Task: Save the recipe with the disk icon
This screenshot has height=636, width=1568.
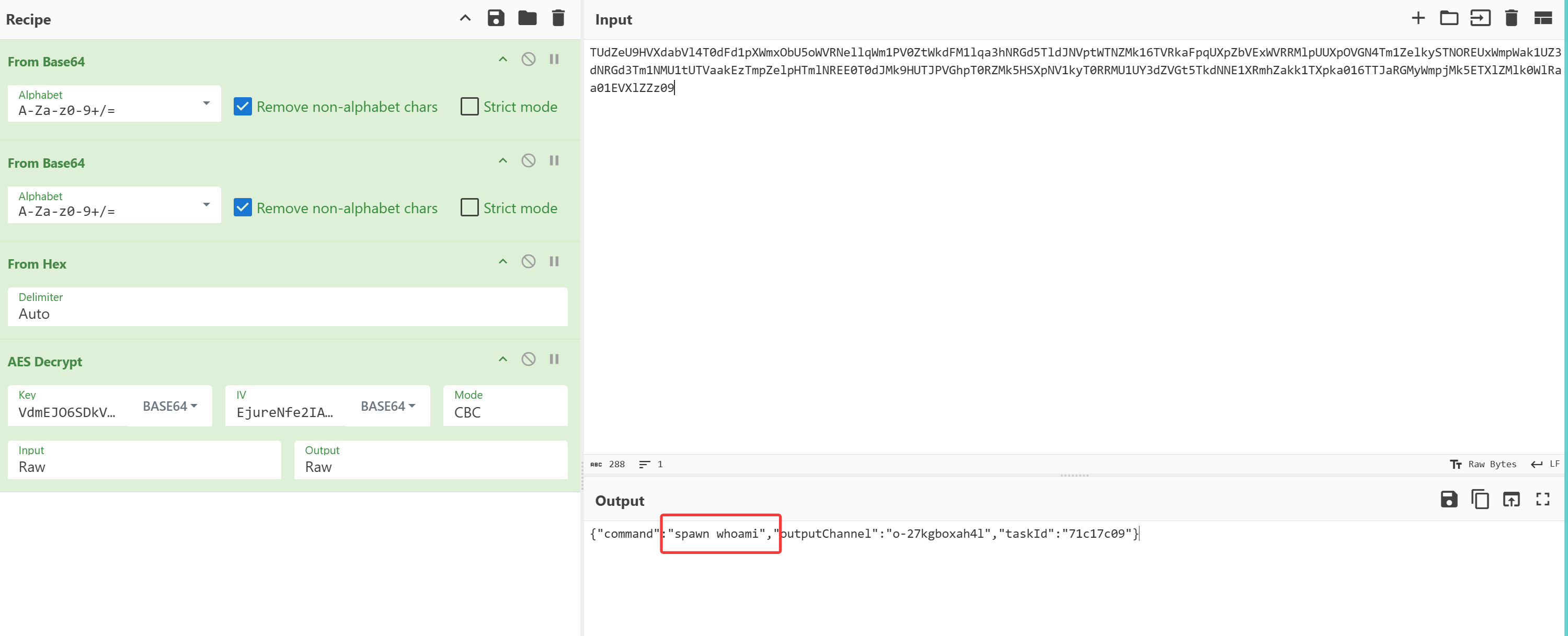Action: click(x=496, y=18)
